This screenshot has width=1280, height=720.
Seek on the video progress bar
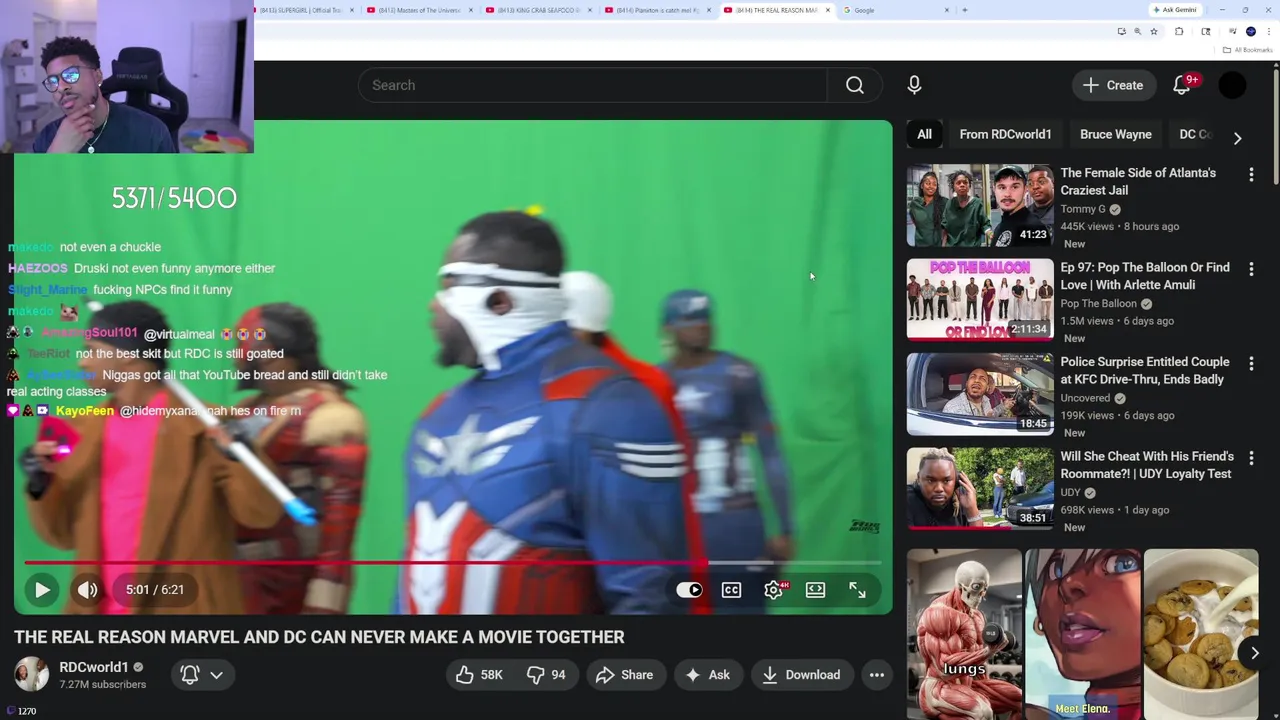point(452,563)
